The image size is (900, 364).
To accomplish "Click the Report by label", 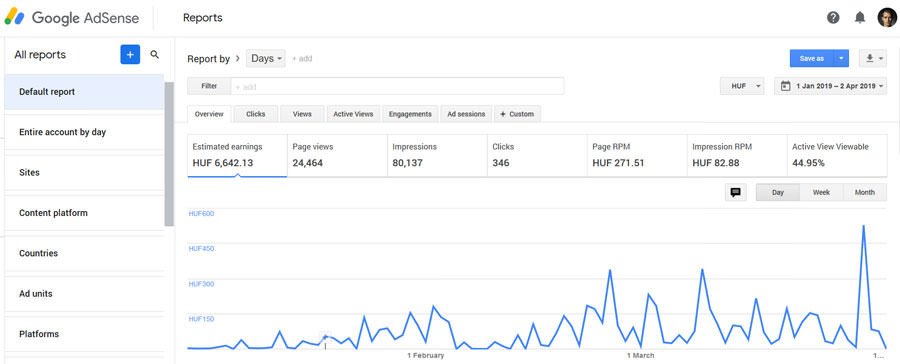I will point(208,59).
